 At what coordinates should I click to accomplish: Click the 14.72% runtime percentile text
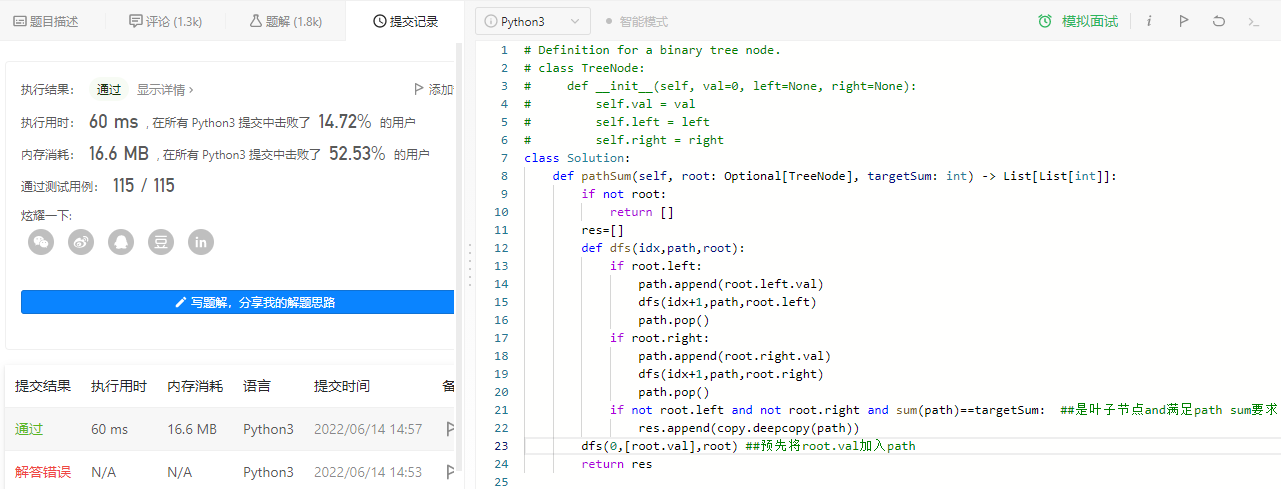[347, 122]
